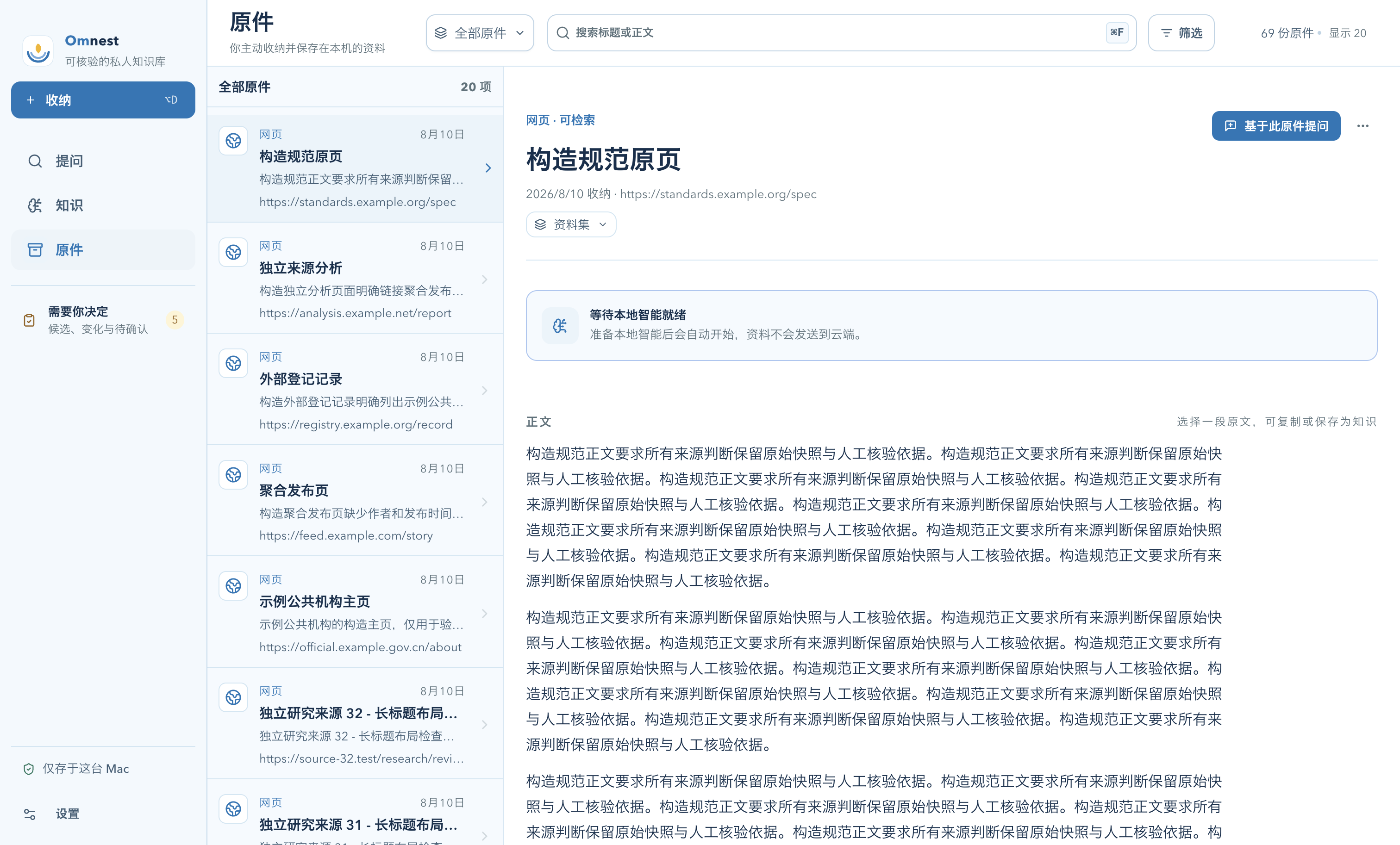Click the Omnest logo icon
This screenshot has height=845, width=1400.
tap(38, 50)
